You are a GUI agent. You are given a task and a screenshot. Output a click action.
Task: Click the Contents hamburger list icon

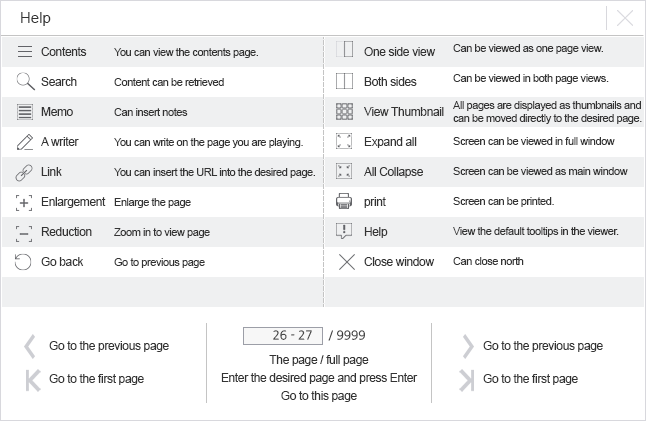point(25,52)
